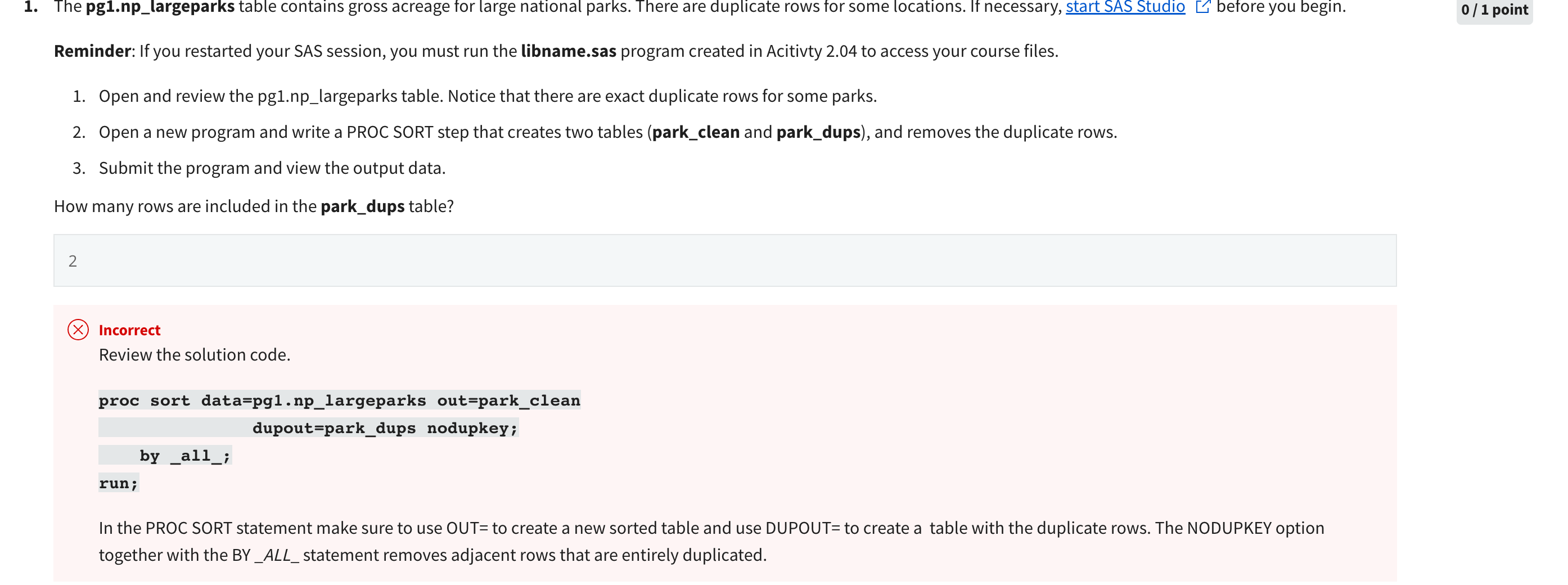The image size is (1568, 585).
Task: Click the Review the solution code text
Action: pyautogui.click(x=195, y=354)
